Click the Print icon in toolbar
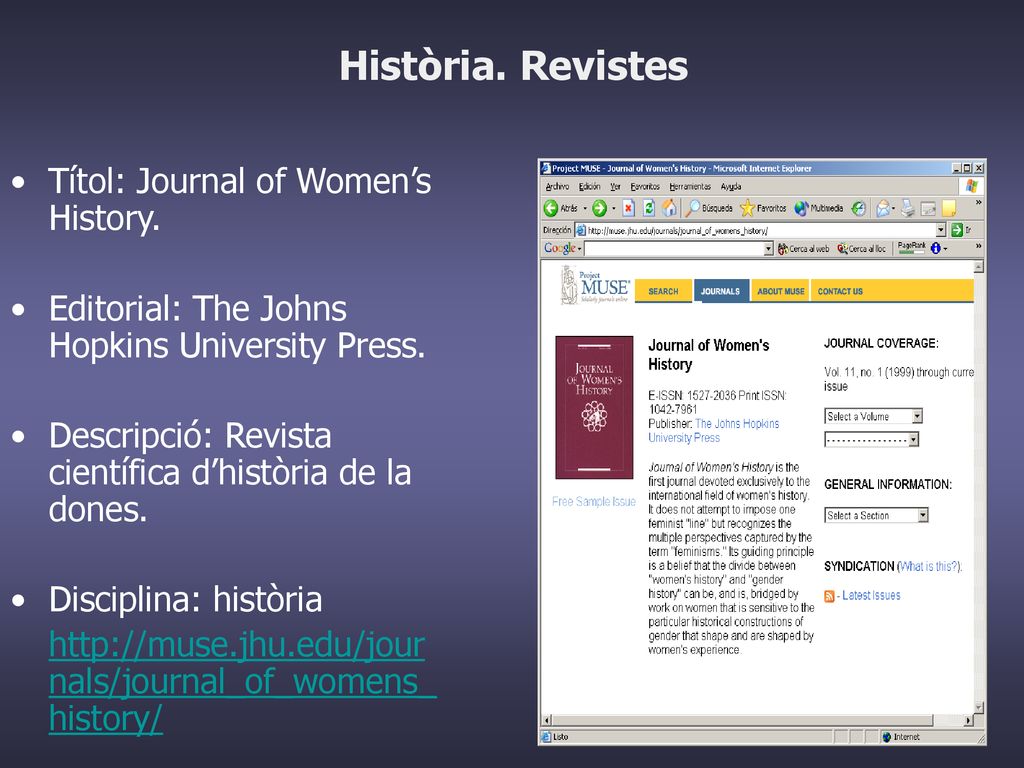The image size is (1024, 768). [908, 208]
